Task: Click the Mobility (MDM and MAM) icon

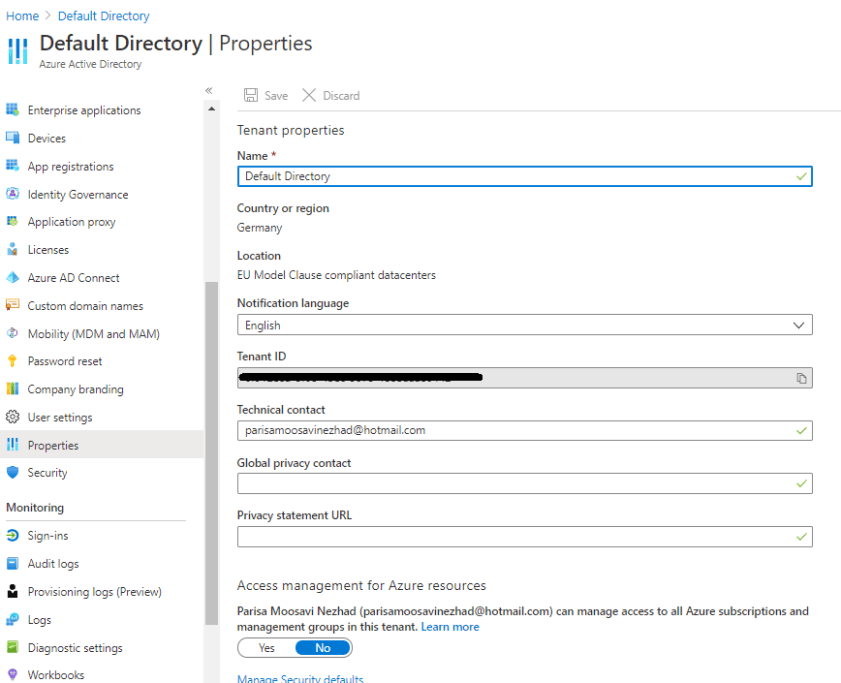Action: (x=12, y=333)
